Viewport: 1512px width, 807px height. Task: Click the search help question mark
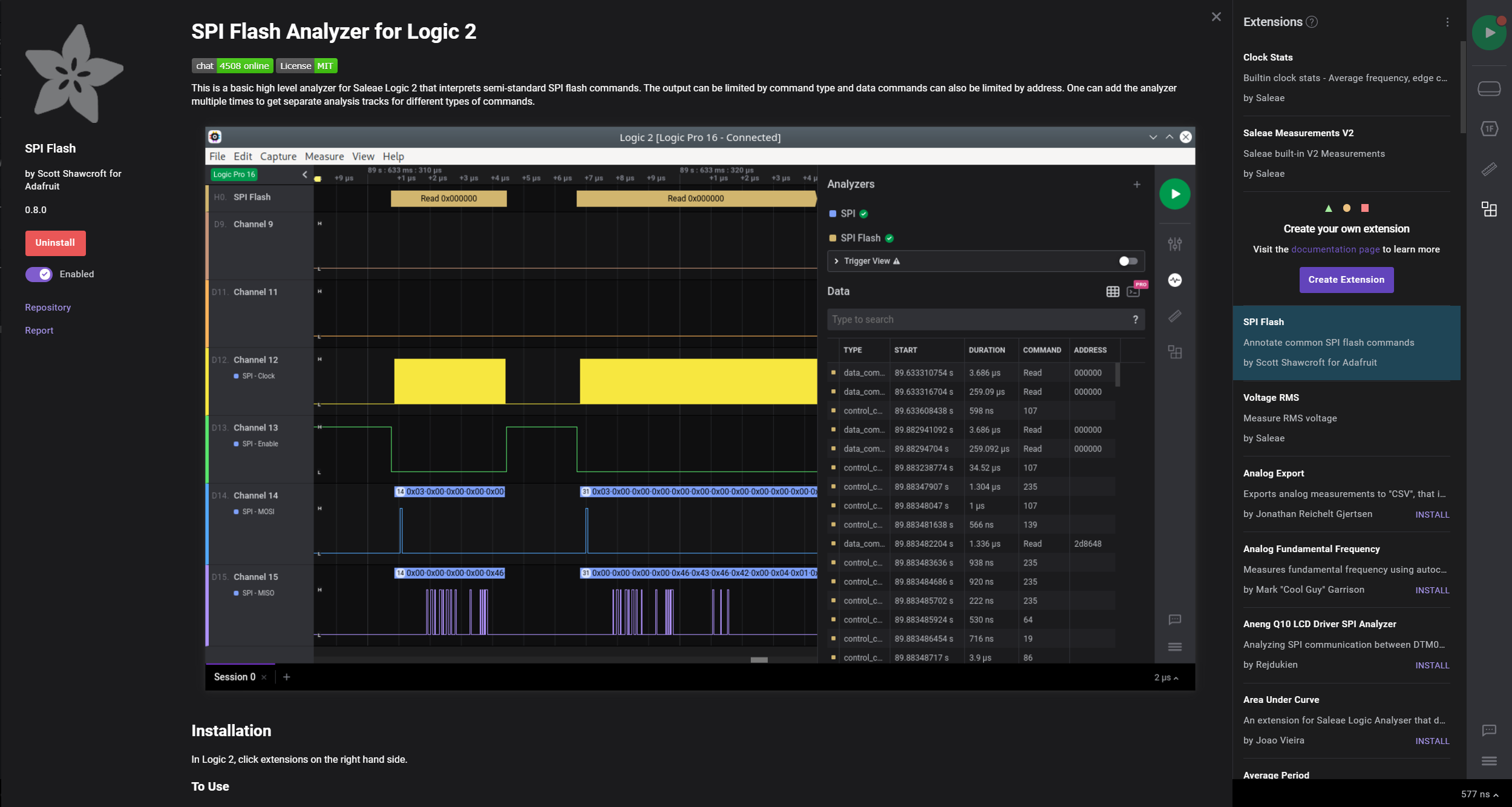pos(1135,320)
